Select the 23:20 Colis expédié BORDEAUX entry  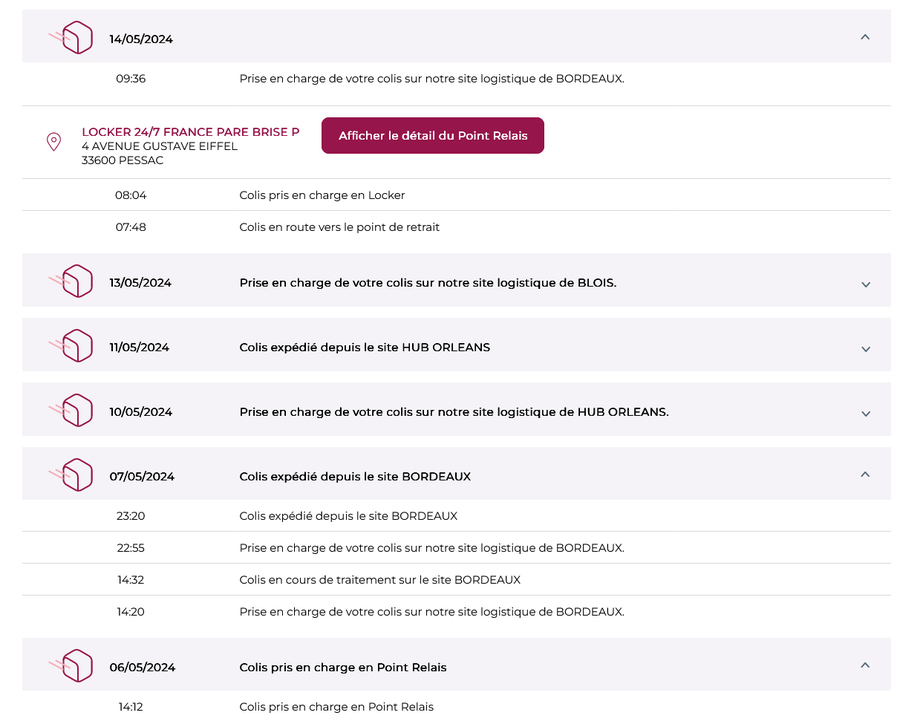pos(348,516)
